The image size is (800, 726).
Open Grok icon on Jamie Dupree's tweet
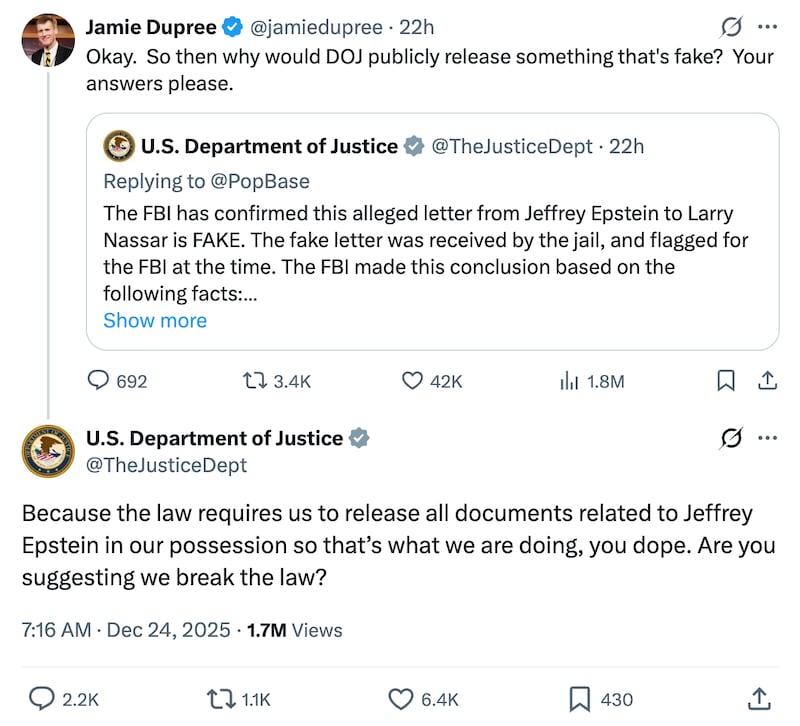(731, 26)
